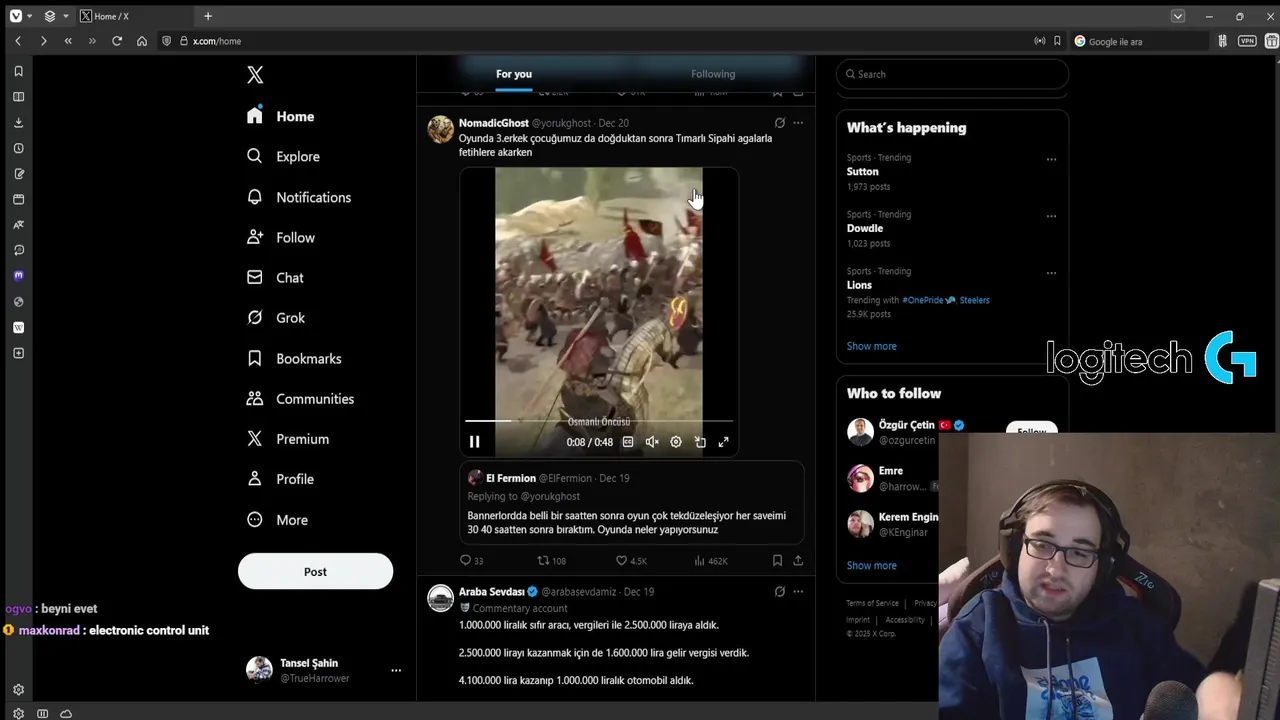This screenshot has height=720, width=1280.
Task: Open the Vivaldi main menu icon
Action: (16, 16)
